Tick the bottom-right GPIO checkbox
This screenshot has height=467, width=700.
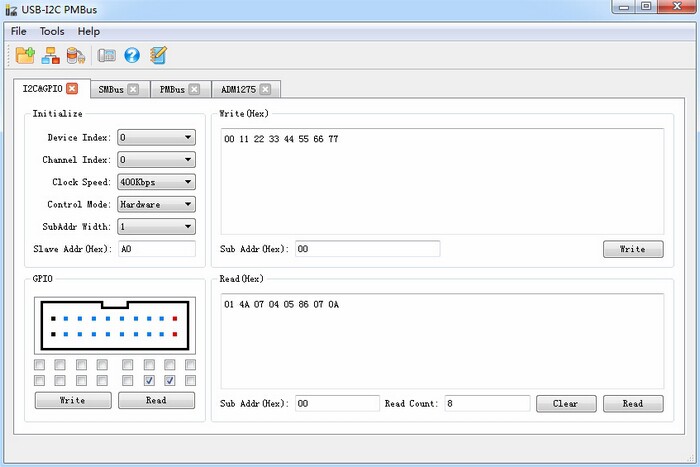pyautogui.click(x=190, y=380)
